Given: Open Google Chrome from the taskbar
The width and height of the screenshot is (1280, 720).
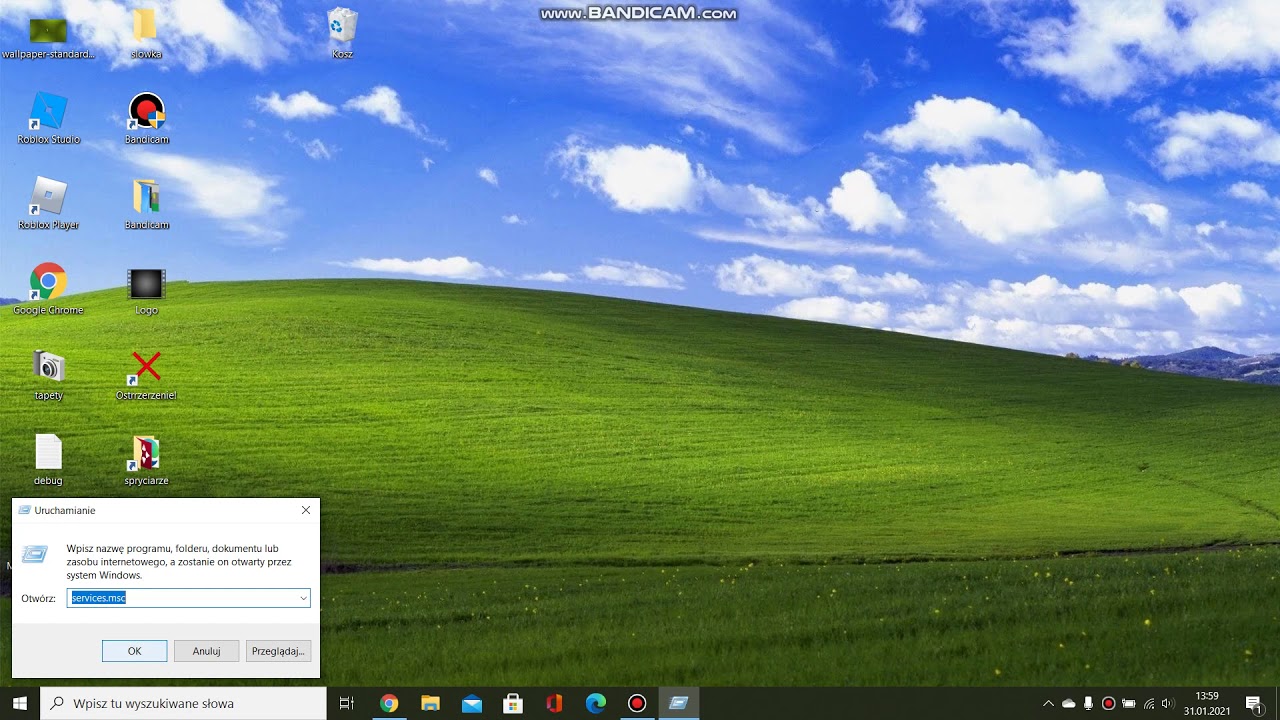Looking at the screenshot, I should point(389,703).
